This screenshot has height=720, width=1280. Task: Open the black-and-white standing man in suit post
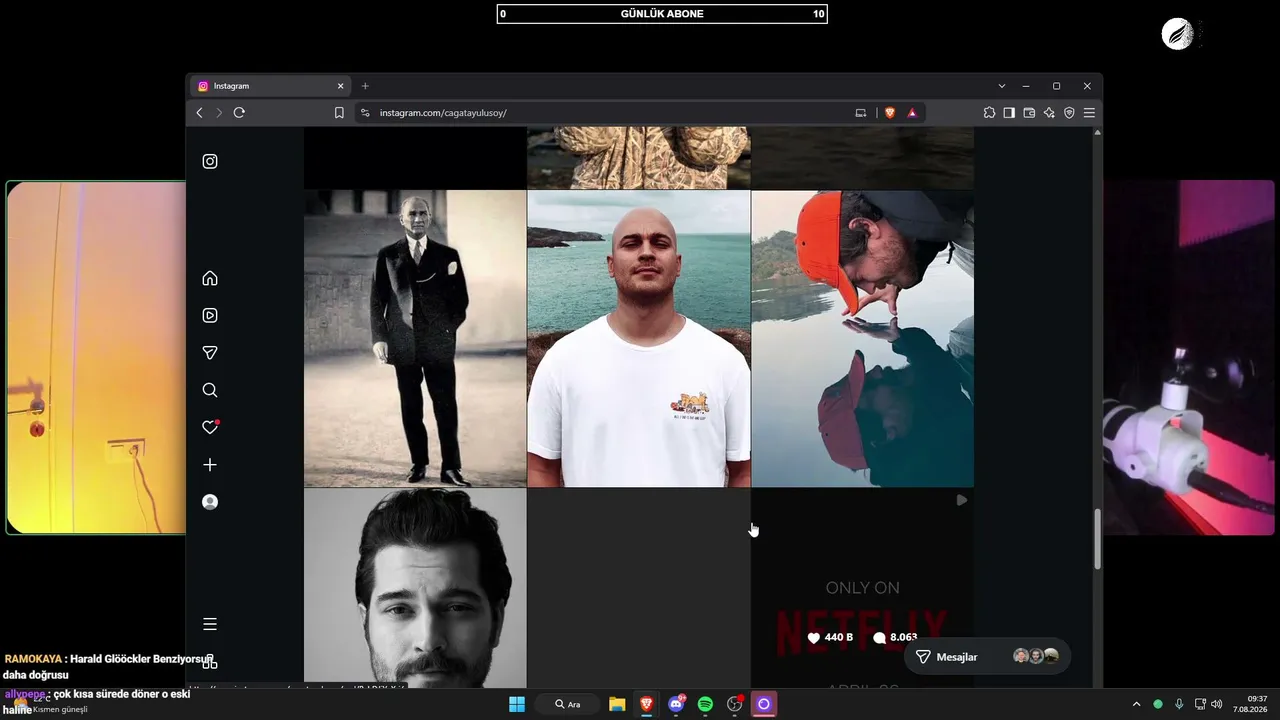point(415,338)
